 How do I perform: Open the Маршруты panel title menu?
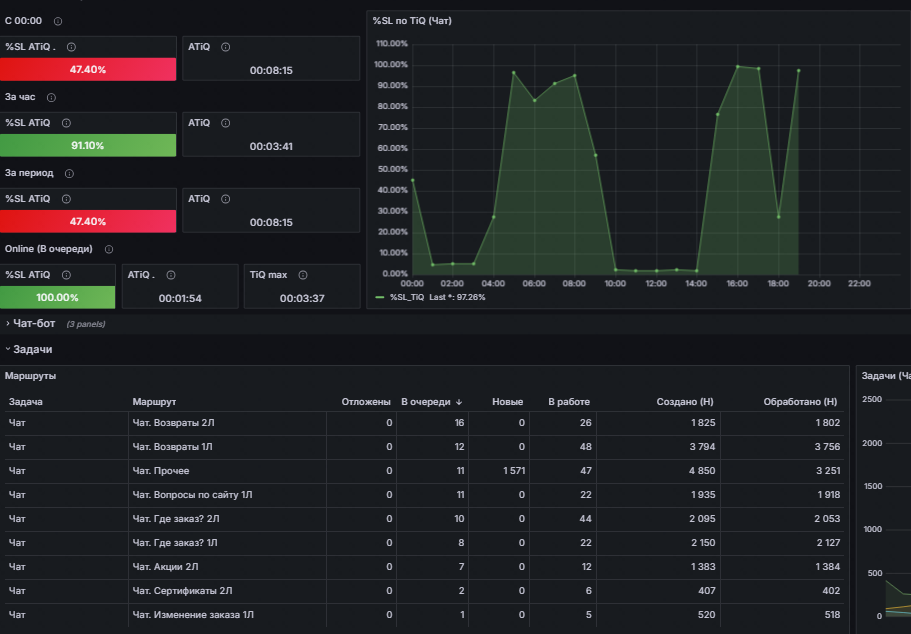pyautogui.click(x=30, y=376)
